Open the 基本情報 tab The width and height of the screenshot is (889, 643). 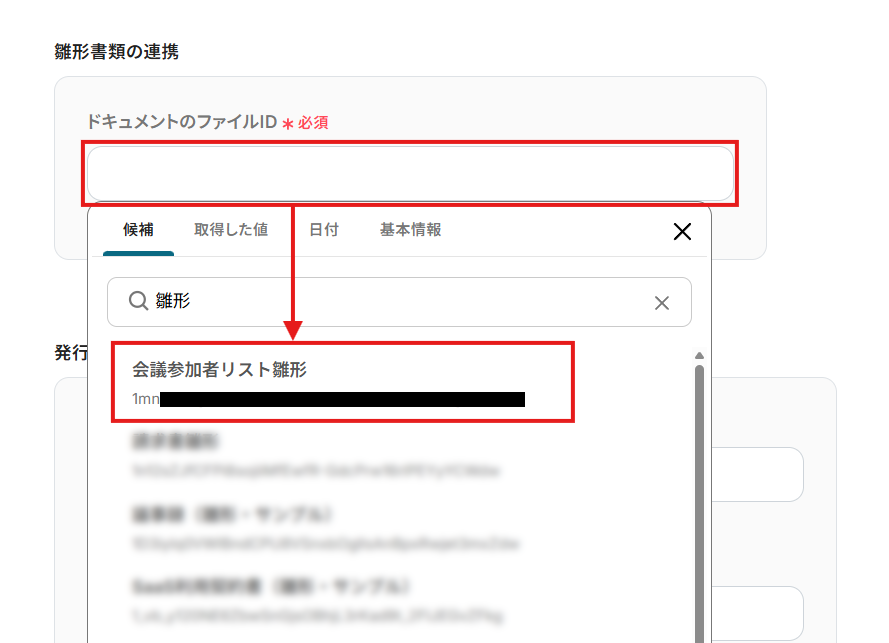(410, 230)
